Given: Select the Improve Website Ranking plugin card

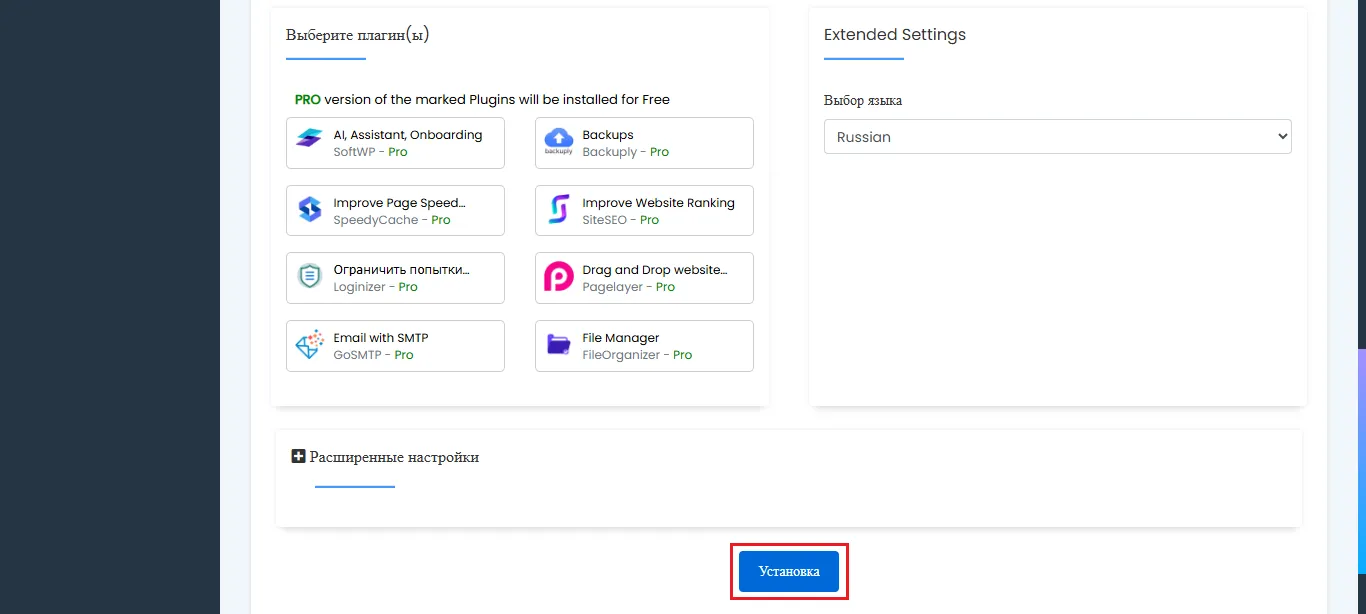Looking at the screenshot, I should tap(644, 210).
